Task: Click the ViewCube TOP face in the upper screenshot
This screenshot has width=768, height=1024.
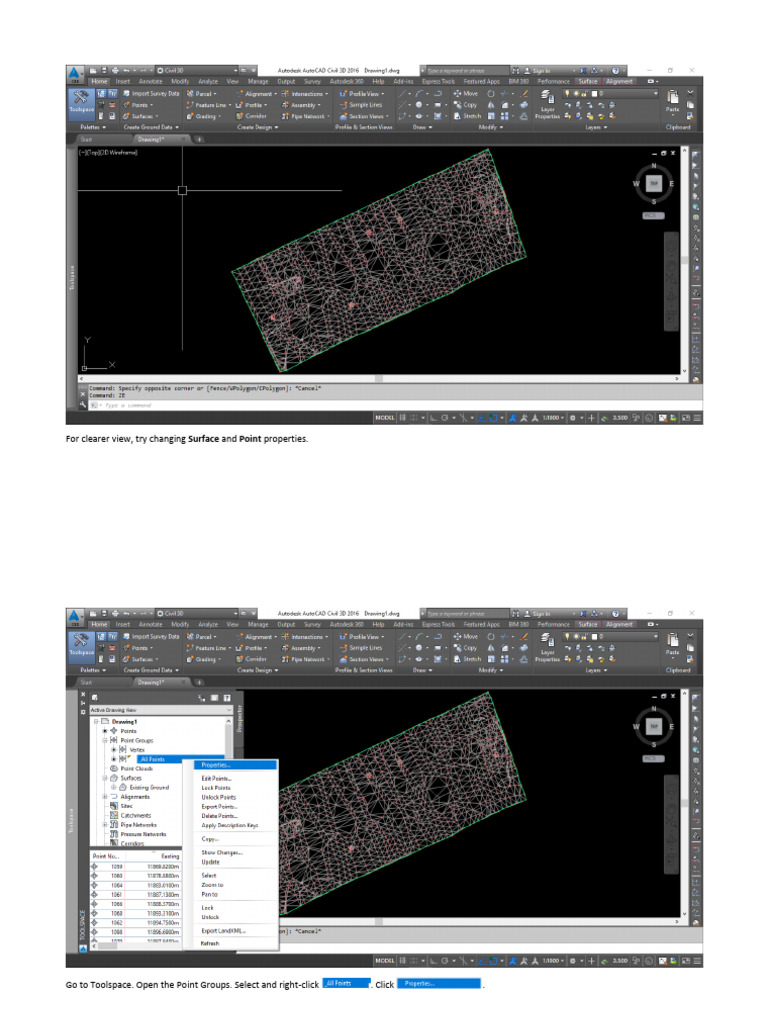Action: 653,183
